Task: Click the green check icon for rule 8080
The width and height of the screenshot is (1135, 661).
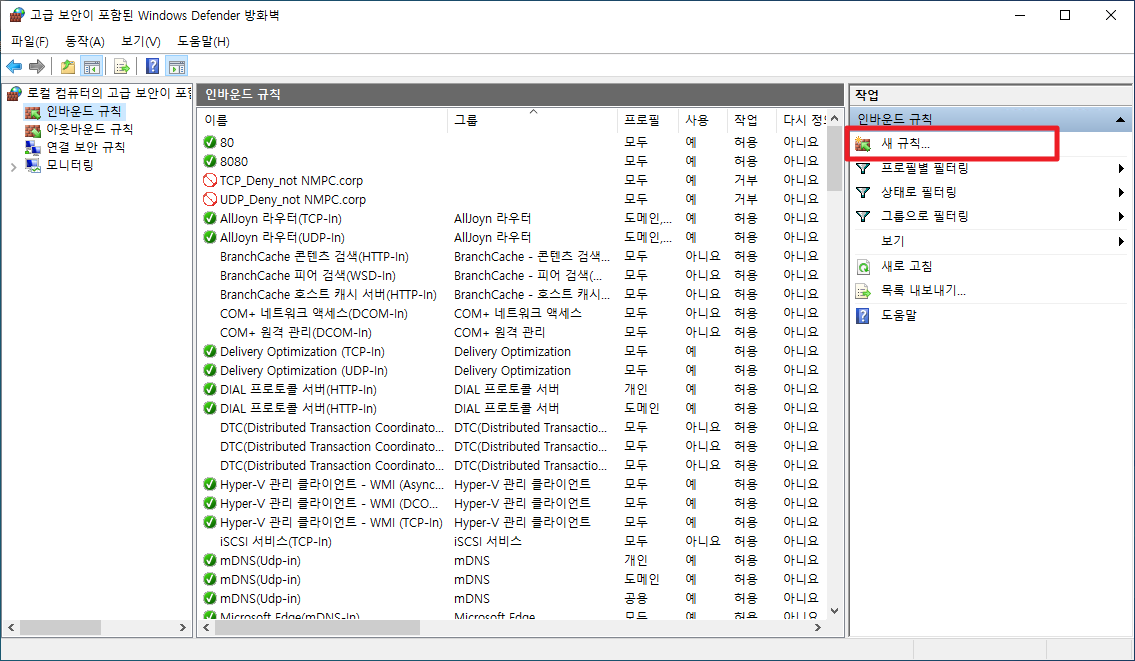Action: coord(210,161)
